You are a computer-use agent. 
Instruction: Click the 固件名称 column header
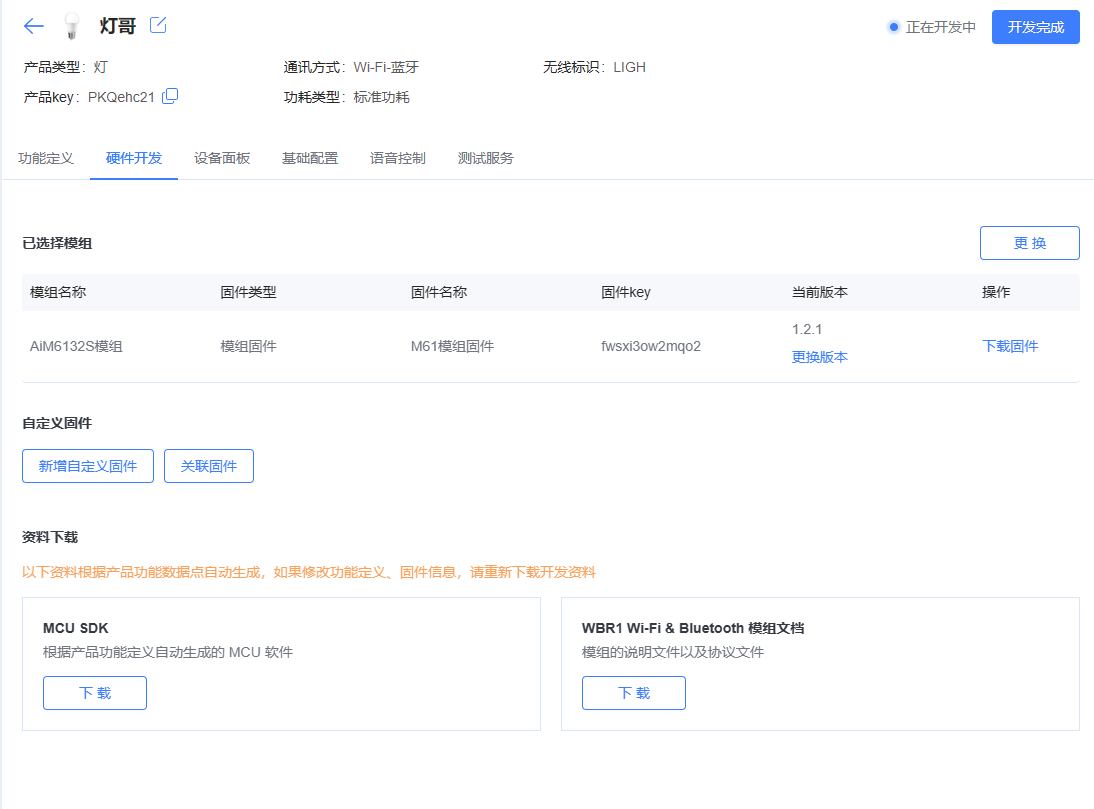pos(439,292)
